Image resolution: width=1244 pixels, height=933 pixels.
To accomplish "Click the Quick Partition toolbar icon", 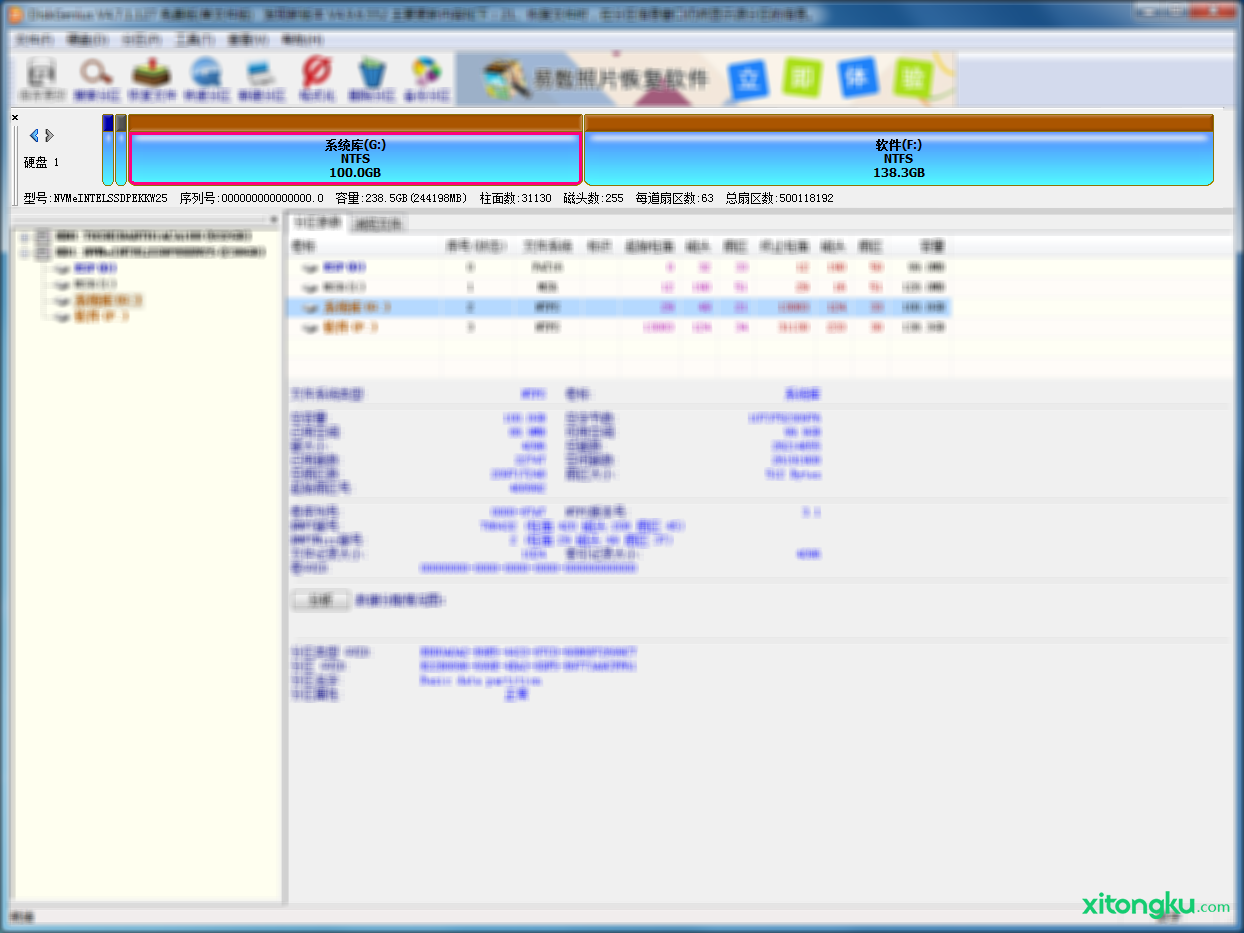I will pos(207,79).
